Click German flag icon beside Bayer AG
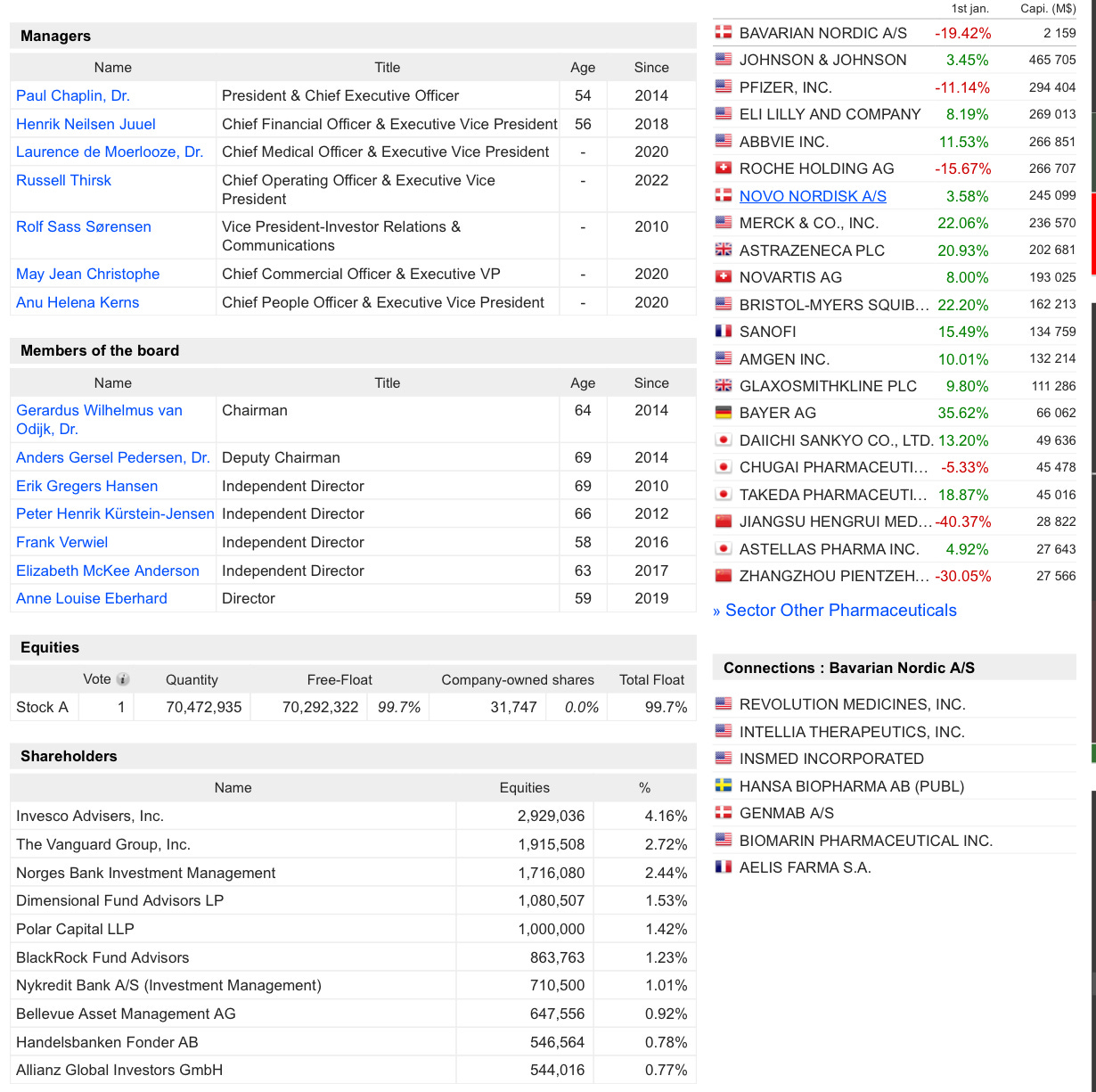This screenshot has width=1096, height=1092. click(724, 413)
